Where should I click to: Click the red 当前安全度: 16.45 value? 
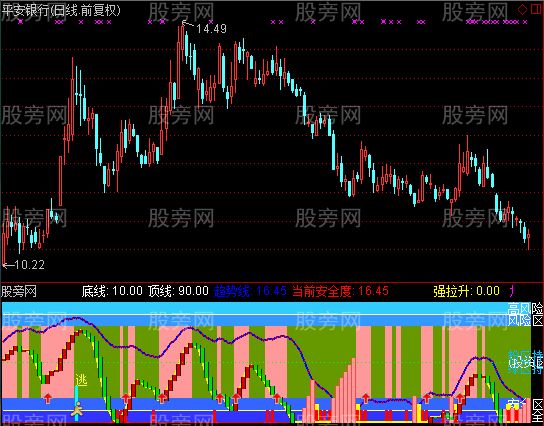tap(340, 291)
